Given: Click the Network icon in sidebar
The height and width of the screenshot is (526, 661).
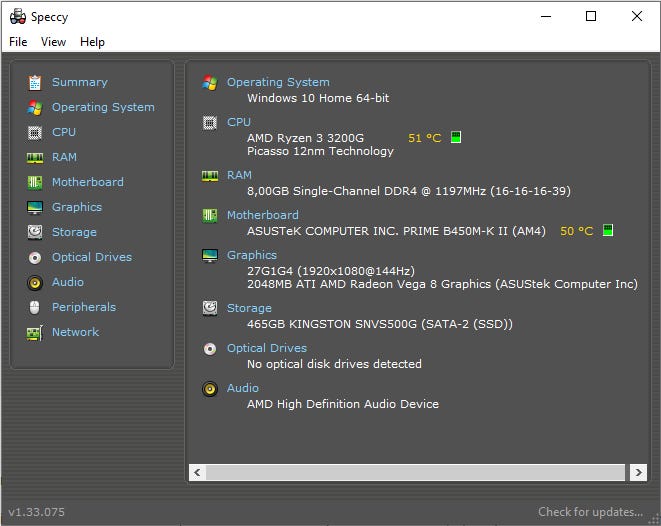Looking at the screenshot, I should tap(35, 332).
